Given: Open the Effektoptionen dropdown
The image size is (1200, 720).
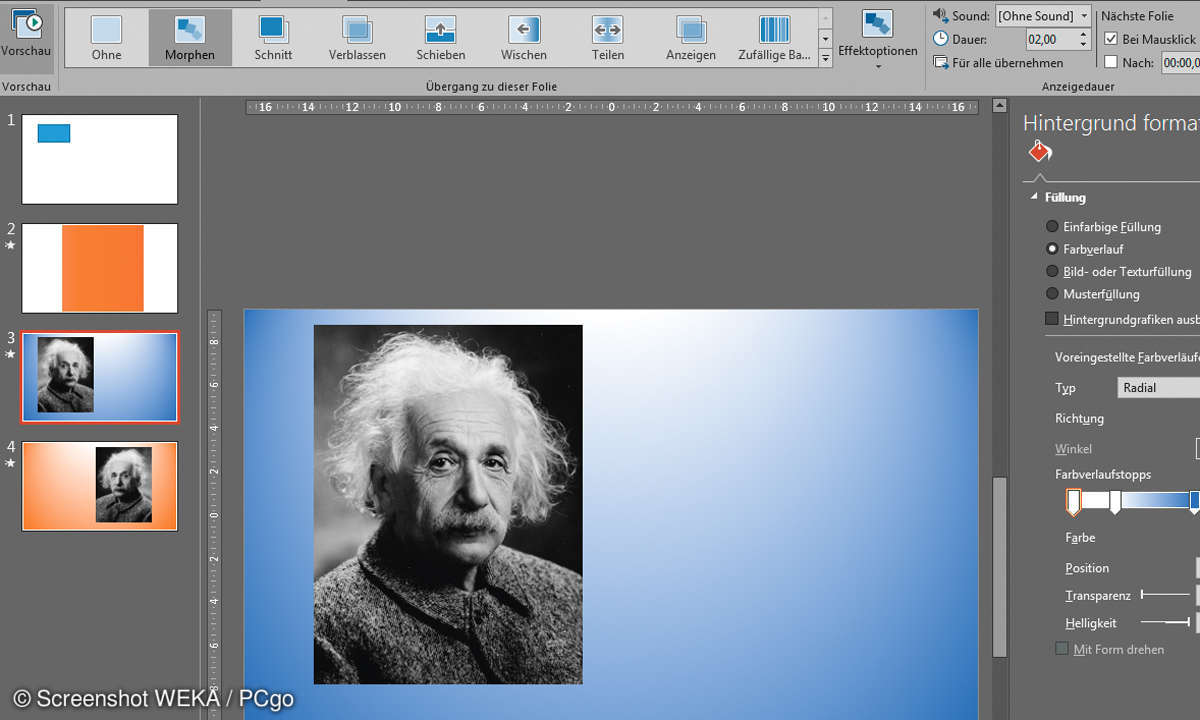Looking at the screenshot, I should pos(877,38).
